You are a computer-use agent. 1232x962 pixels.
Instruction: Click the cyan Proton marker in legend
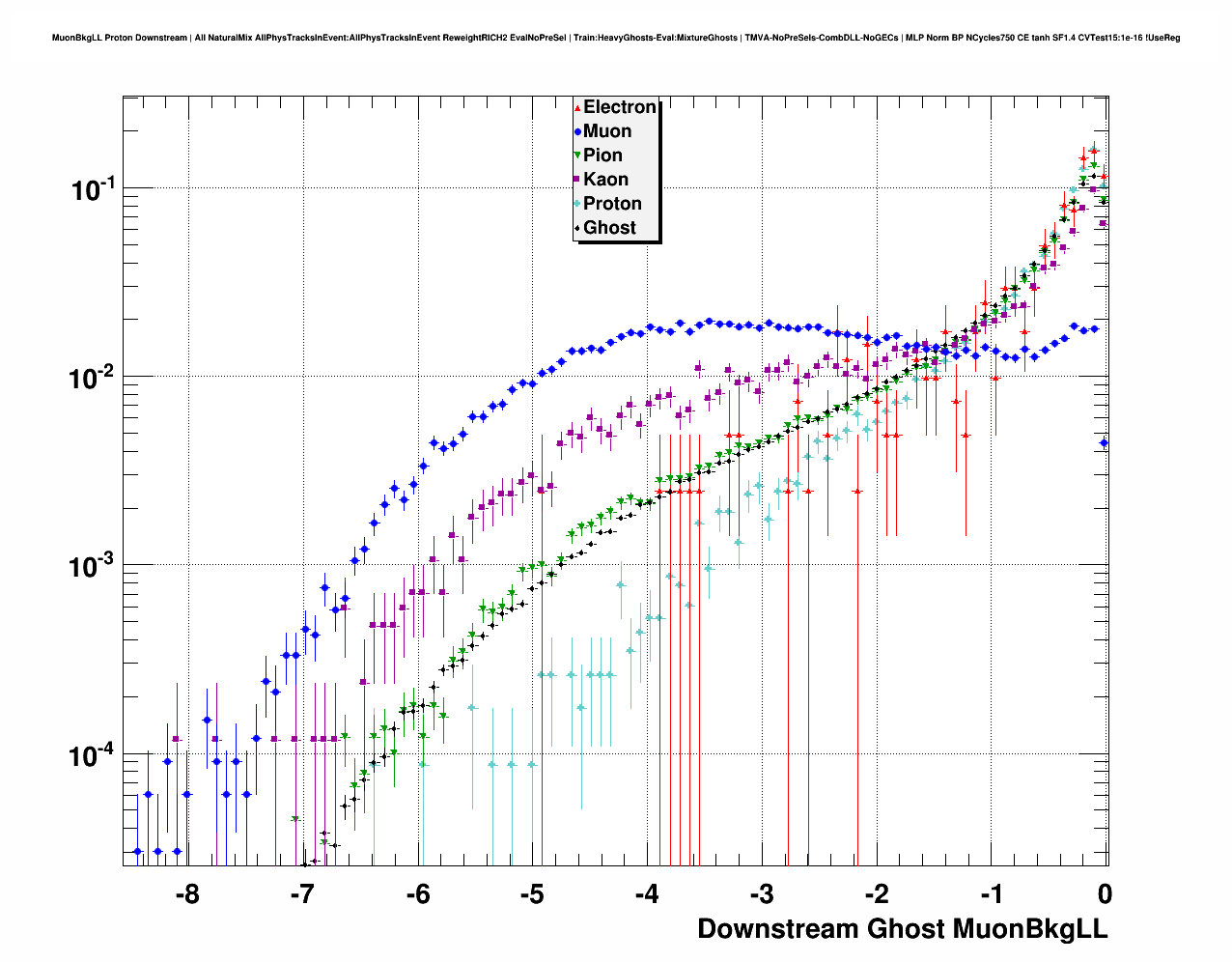[x=577, y=204]
